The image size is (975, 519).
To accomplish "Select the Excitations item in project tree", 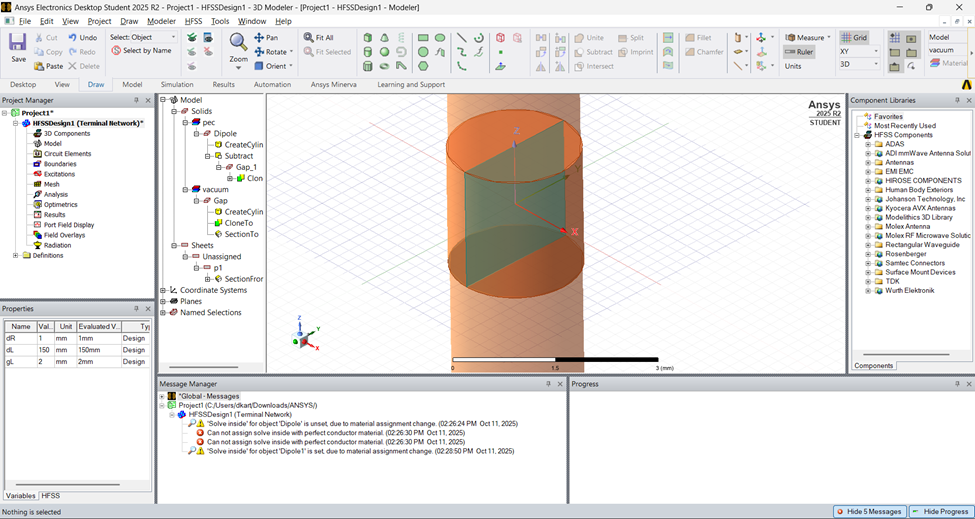I will pos(58,174).
